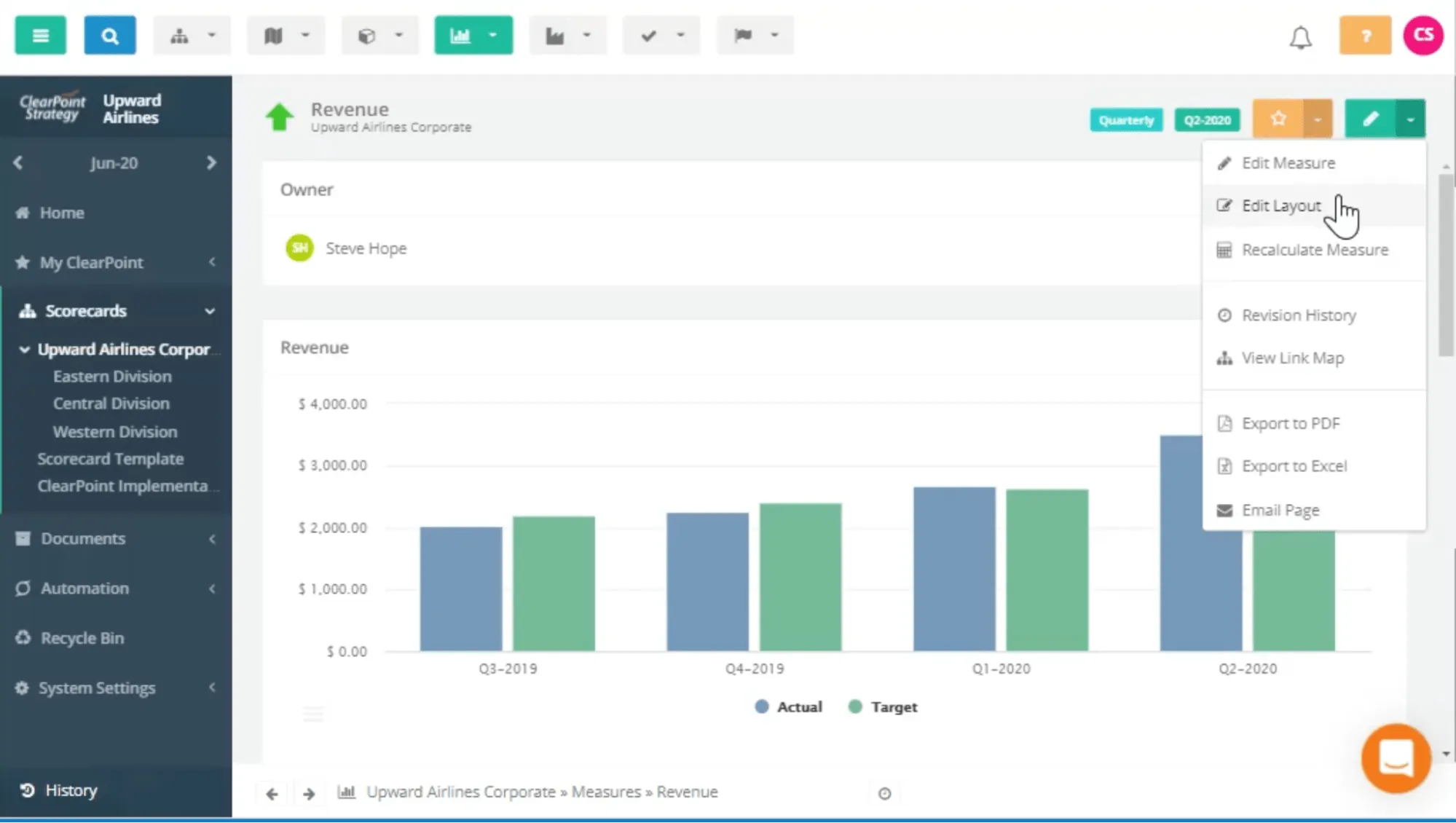
Task: Select Edit Layout menu option
Action: click(1280, 206)
